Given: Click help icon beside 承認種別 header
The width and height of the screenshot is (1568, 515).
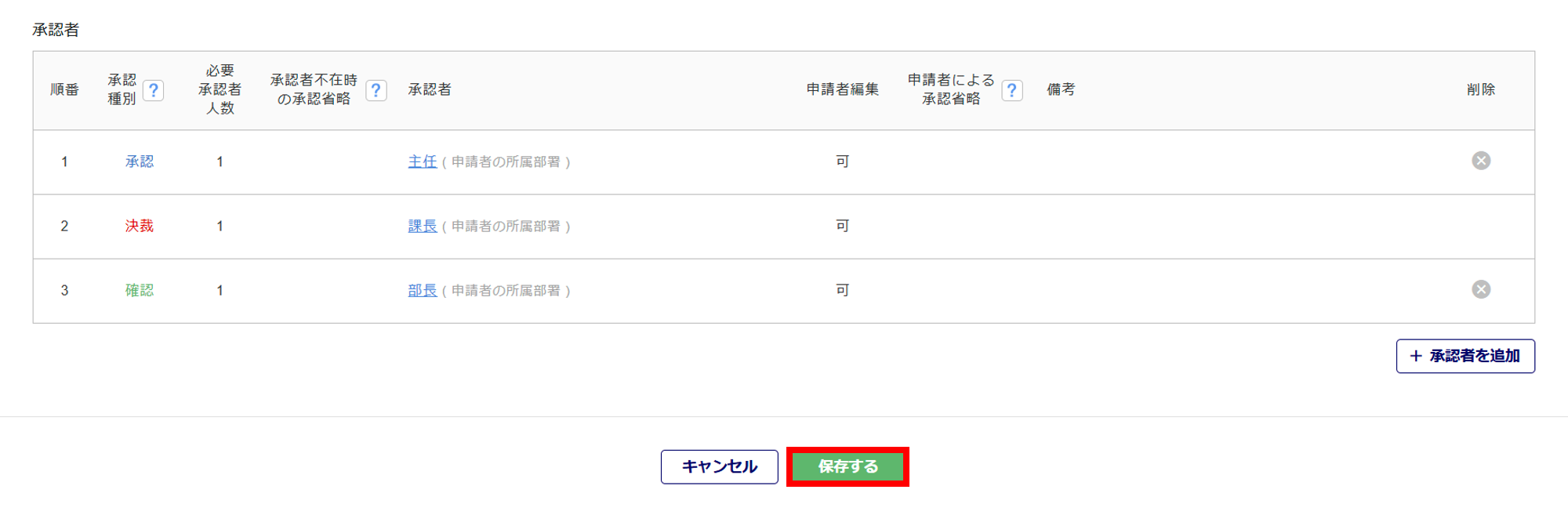Looking at the screenshot, I should pyautogui.click(x=154, y=90).
